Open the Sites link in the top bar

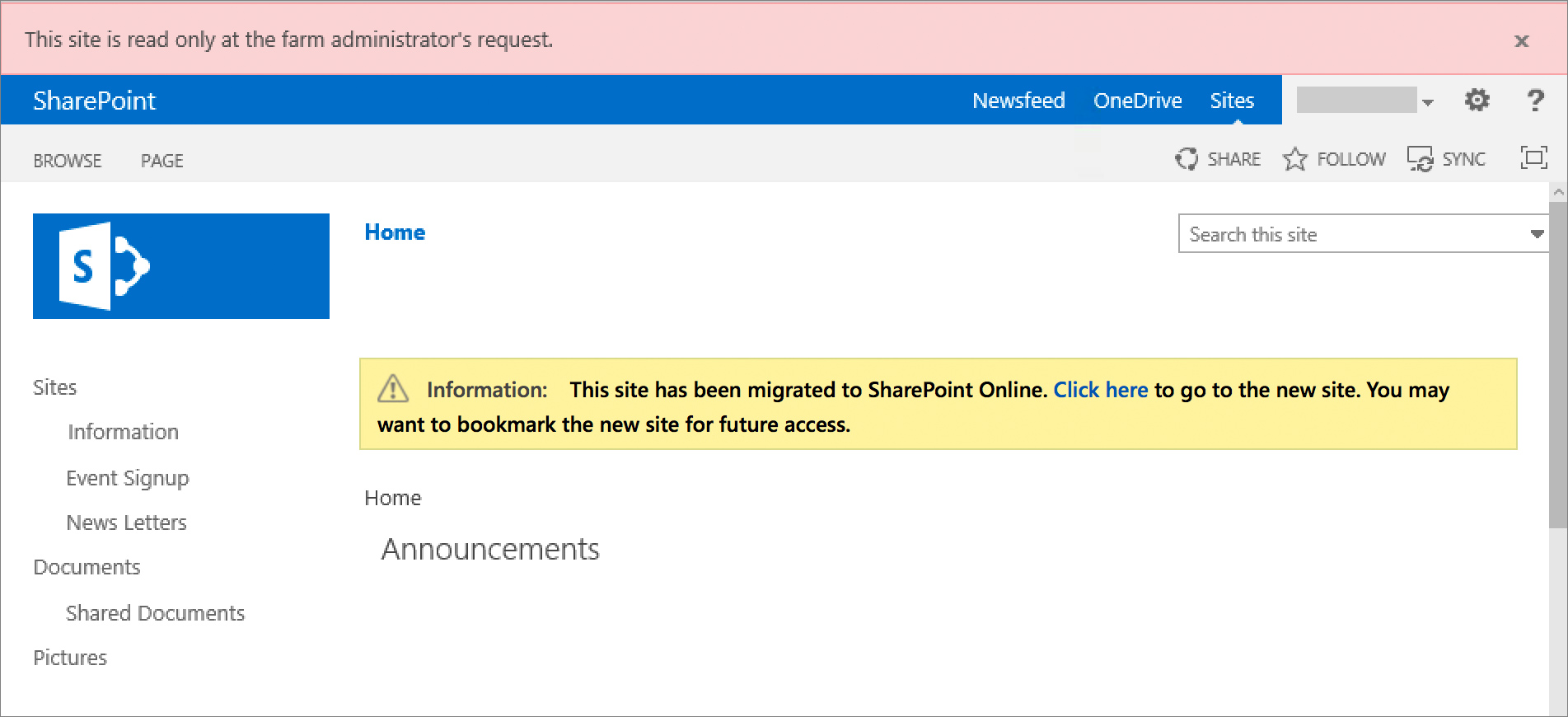click(x=1232, y=101)
